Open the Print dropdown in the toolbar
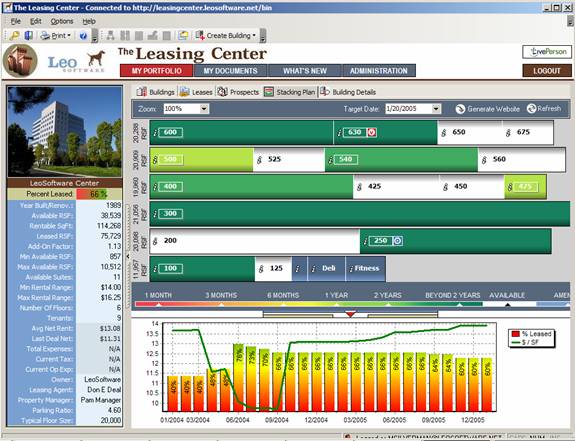Image resolution: width=575 pixels, height=441 pixels. click(x=69, y=36)
